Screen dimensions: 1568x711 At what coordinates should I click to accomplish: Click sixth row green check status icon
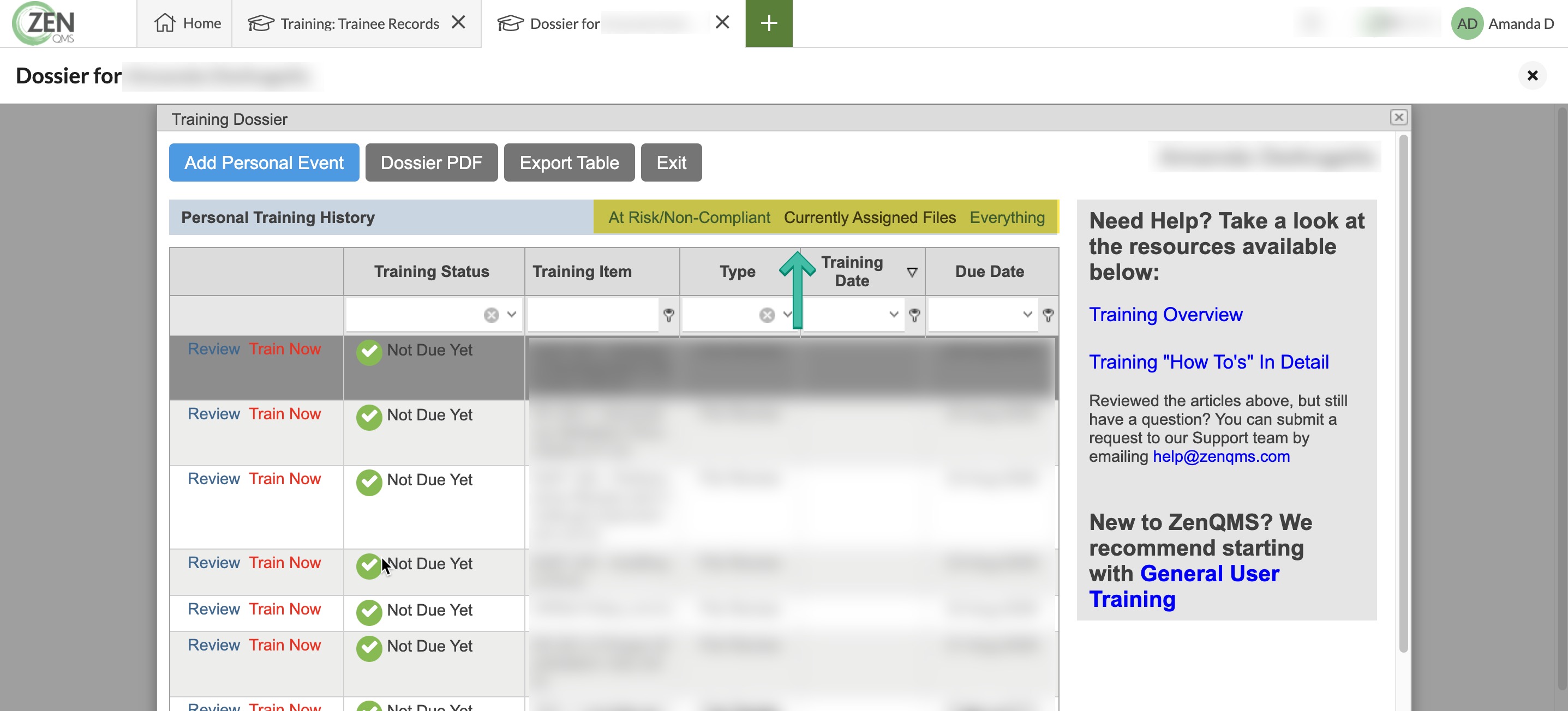point(369,648)
